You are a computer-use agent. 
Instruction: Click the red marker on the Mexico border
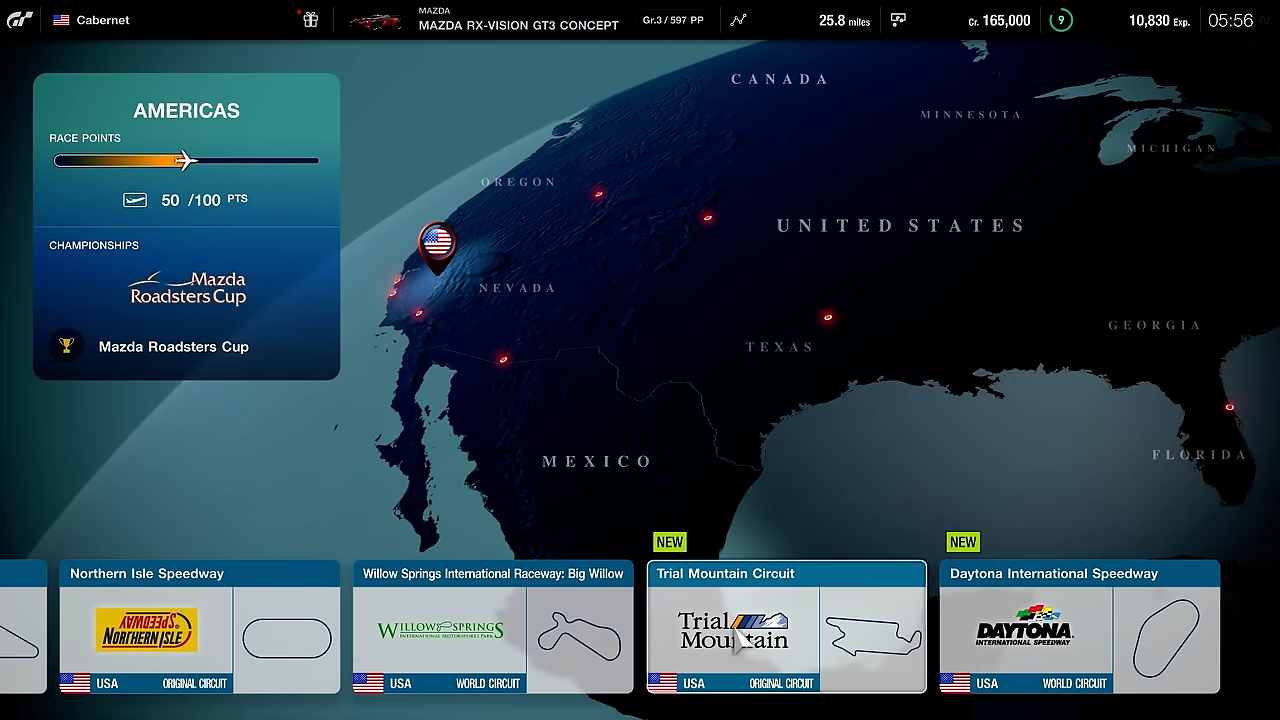click(503, 360)
